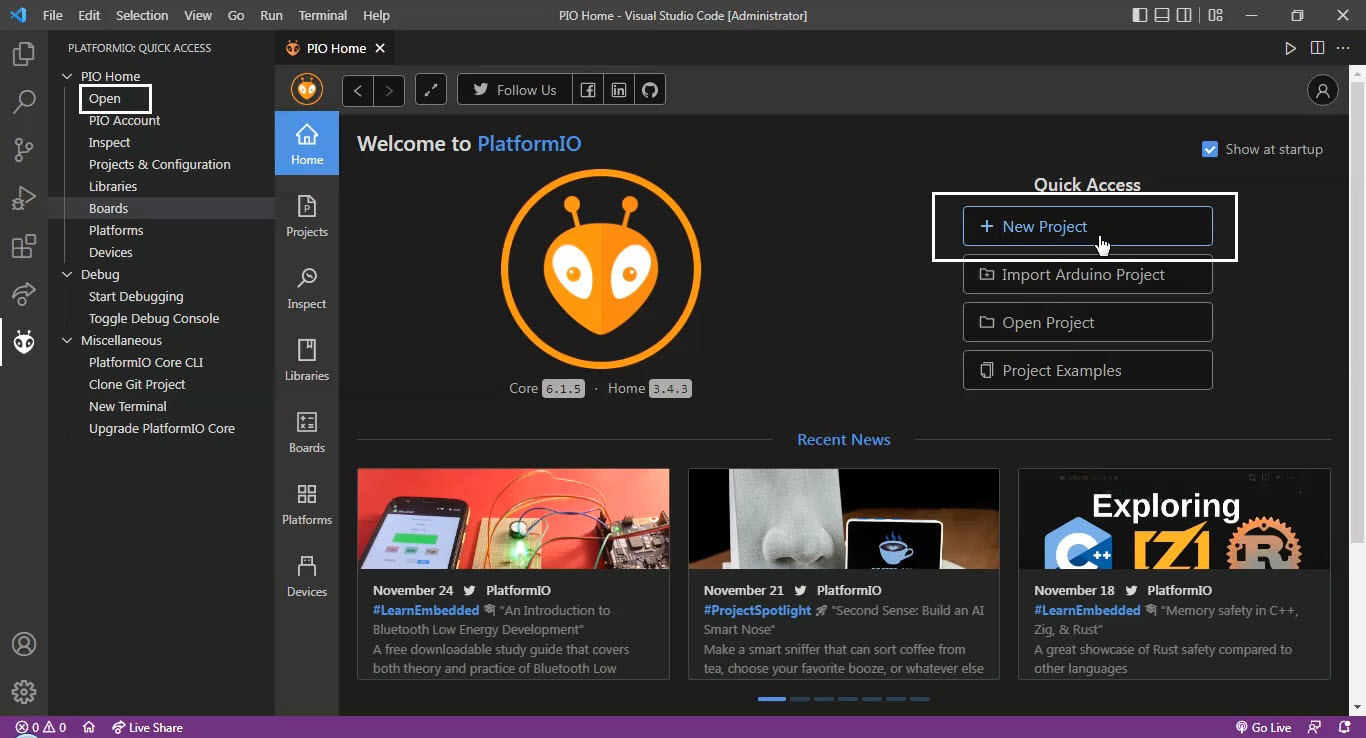Screen dimensions: 1366x738
Task: Open the Run menu
Action: pyautogui.click(x=271, y=15)
